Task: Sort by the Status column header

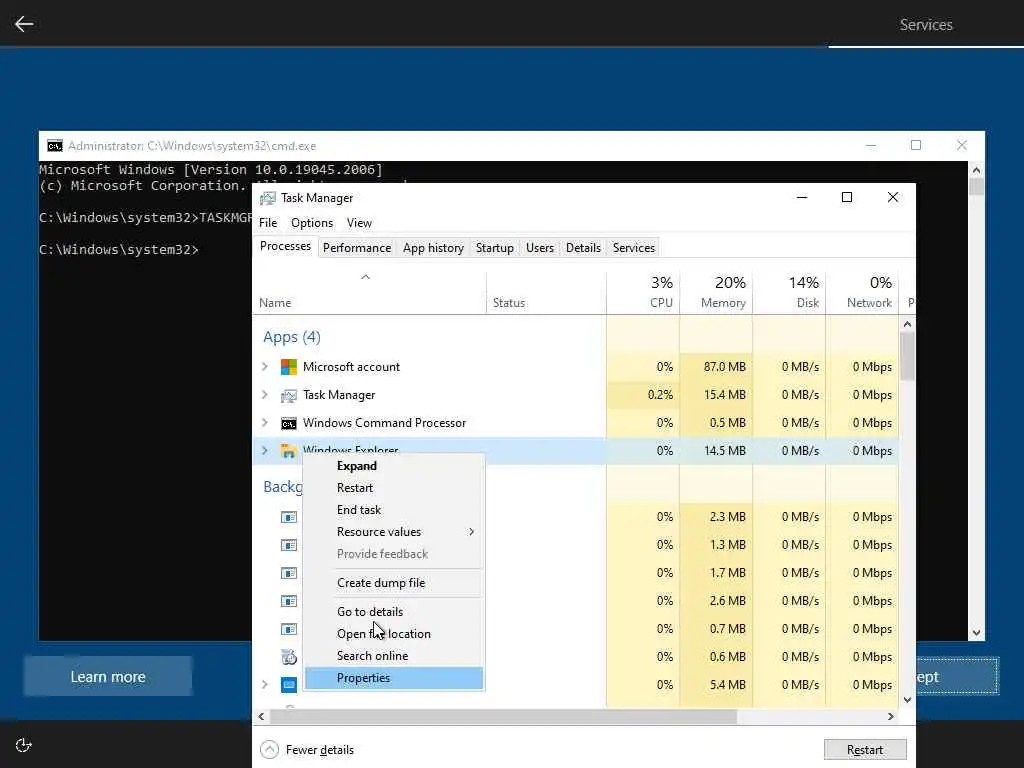Action: click(547, 292)
